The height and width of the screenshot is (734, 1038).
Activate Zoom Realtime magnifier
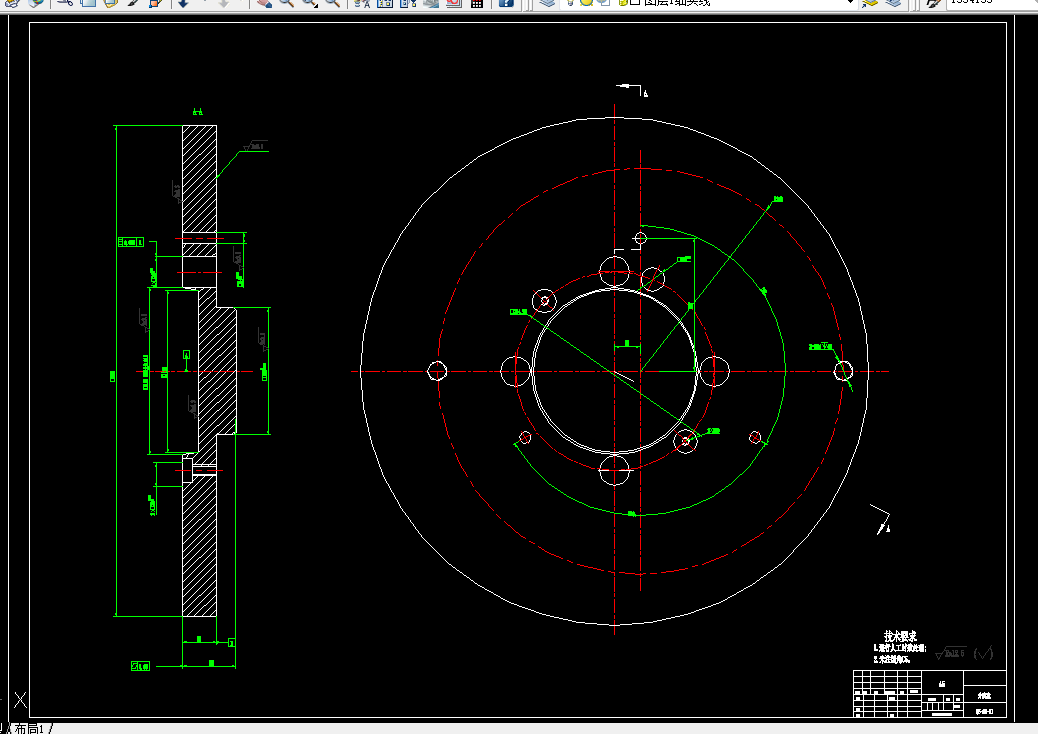coord(287,2)
